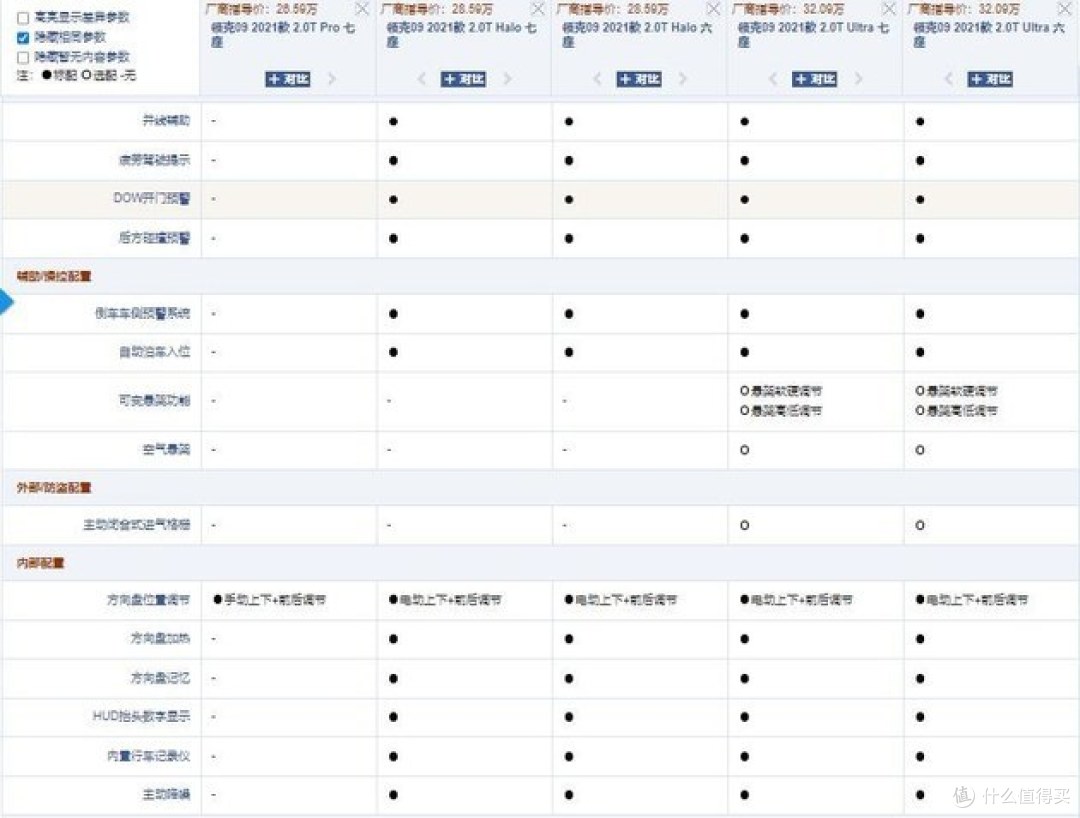1080x818 pixels.
Task: Remove the 2.0T Ultra 七座 column with X
Action: click(889, 9)
